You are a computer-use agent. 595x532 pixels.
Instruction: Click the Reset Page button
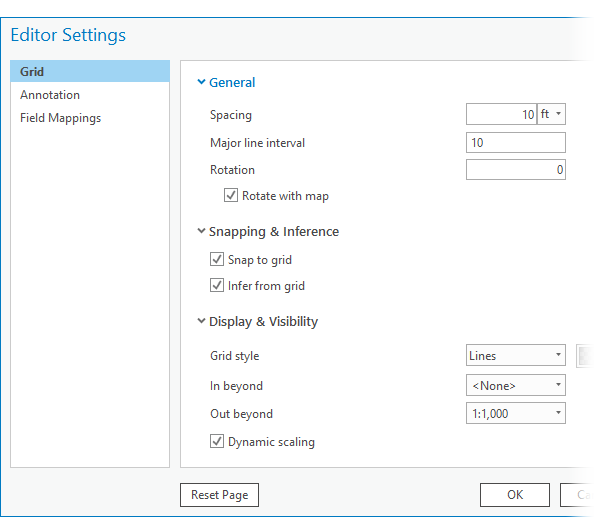pos(219,495)
